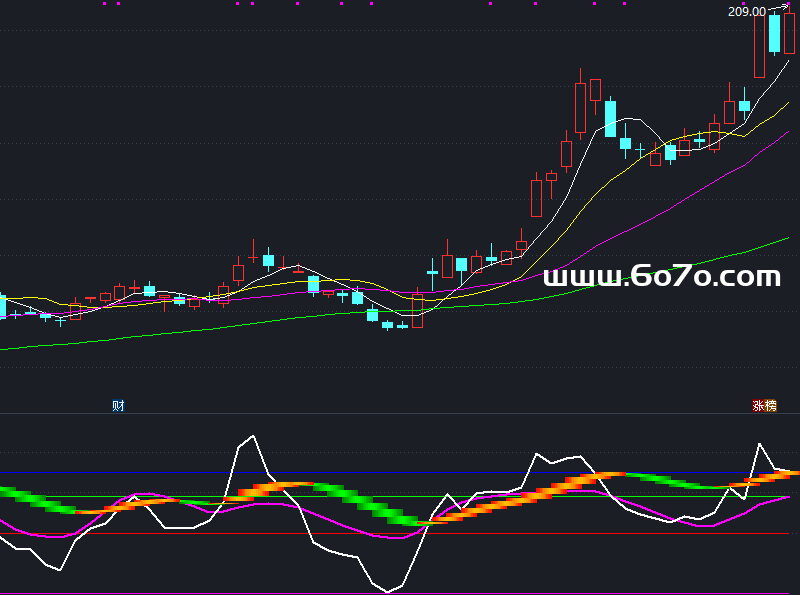800x595 pixels.
Task: Click the white oscillator line's lowest trough
Action: 388,590
